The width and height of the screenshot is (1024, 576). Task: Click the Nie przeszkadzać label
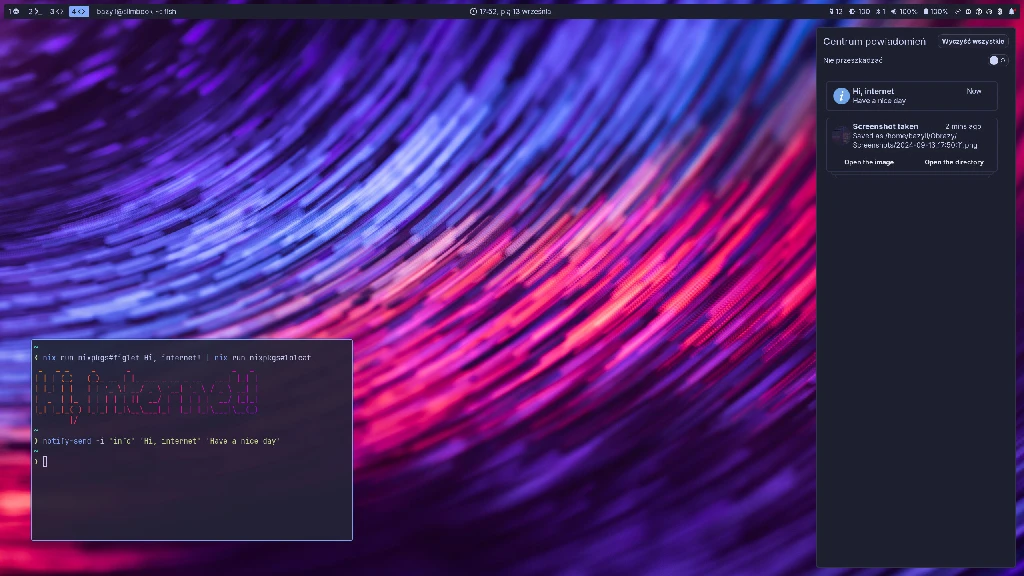click(x=852, y=60)
